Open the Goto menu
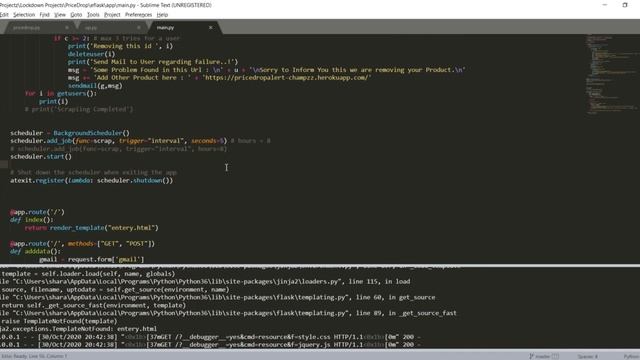Screen dimensions: 640x360 (76, 15)
